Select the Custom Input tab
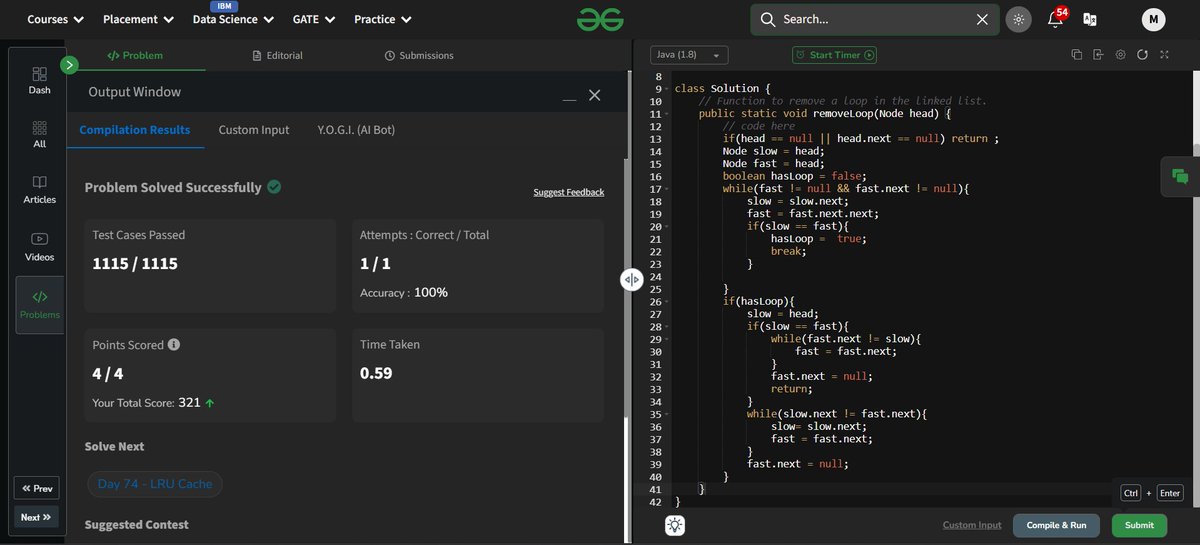 254,130
